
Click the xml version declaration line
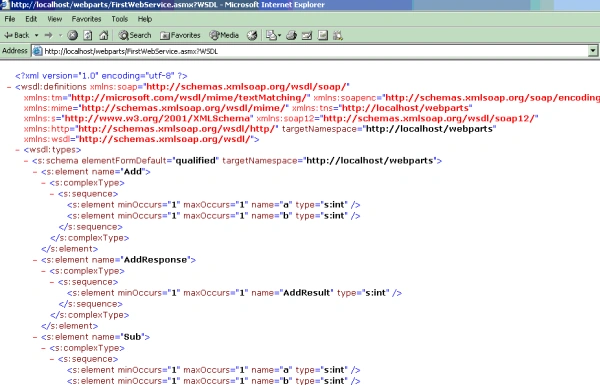click(x=101, y=76)
